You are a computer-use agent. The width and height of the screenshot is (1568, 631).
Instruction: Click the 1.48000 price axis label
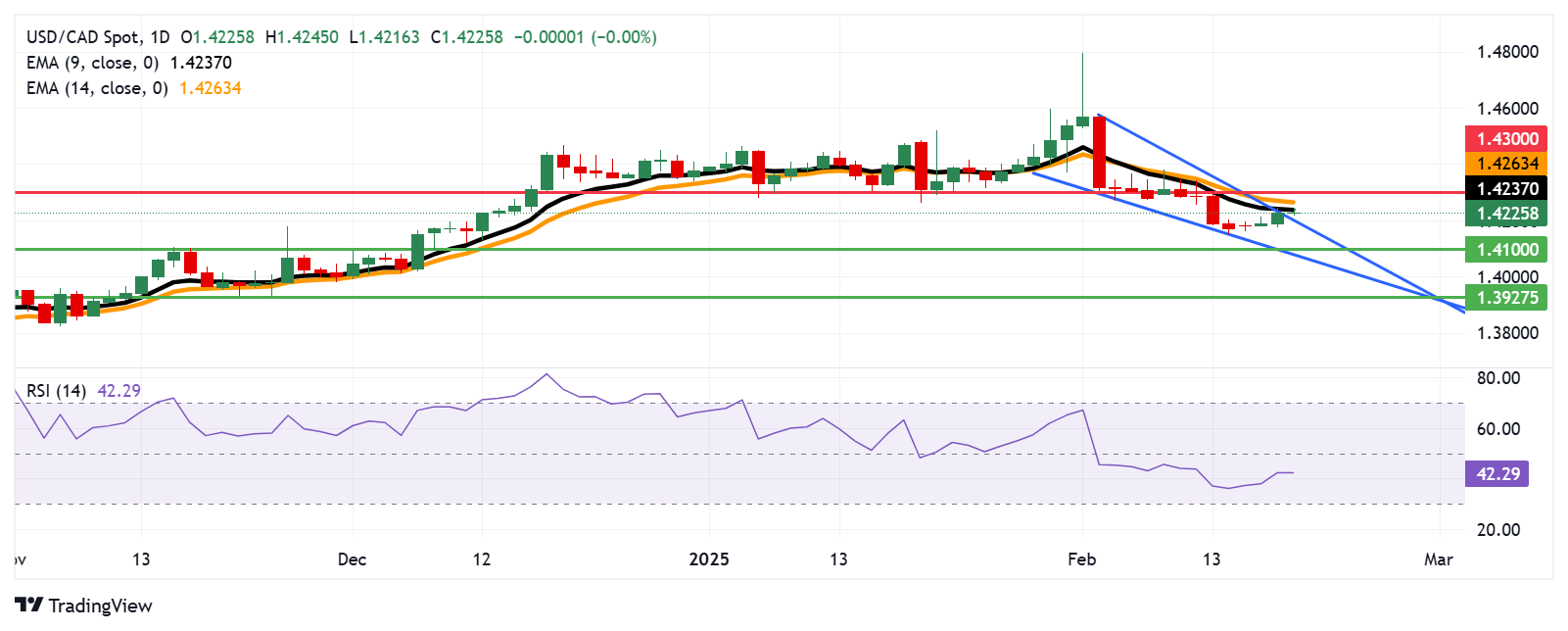tap(1507, 52)
